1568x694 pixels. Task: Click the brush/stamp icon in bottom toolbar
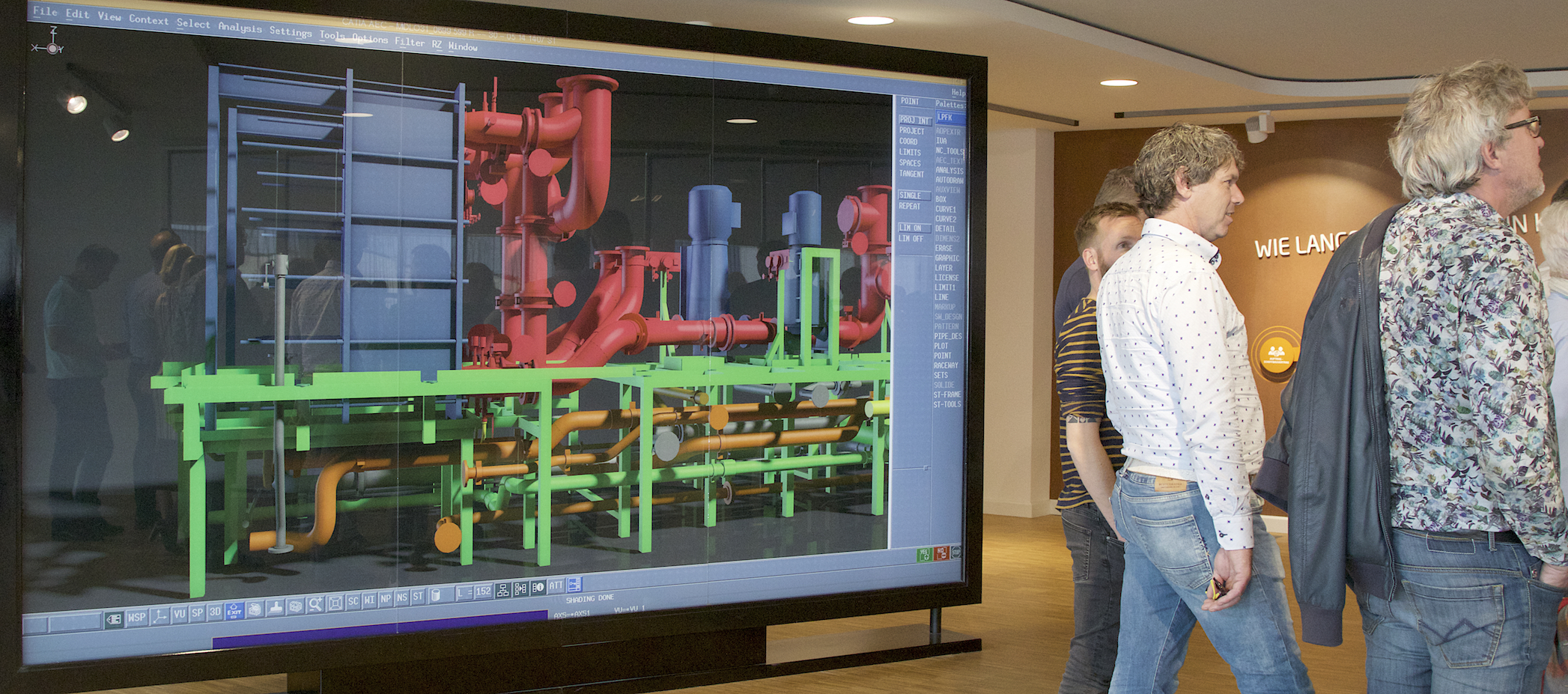click(x=276, y=609)
